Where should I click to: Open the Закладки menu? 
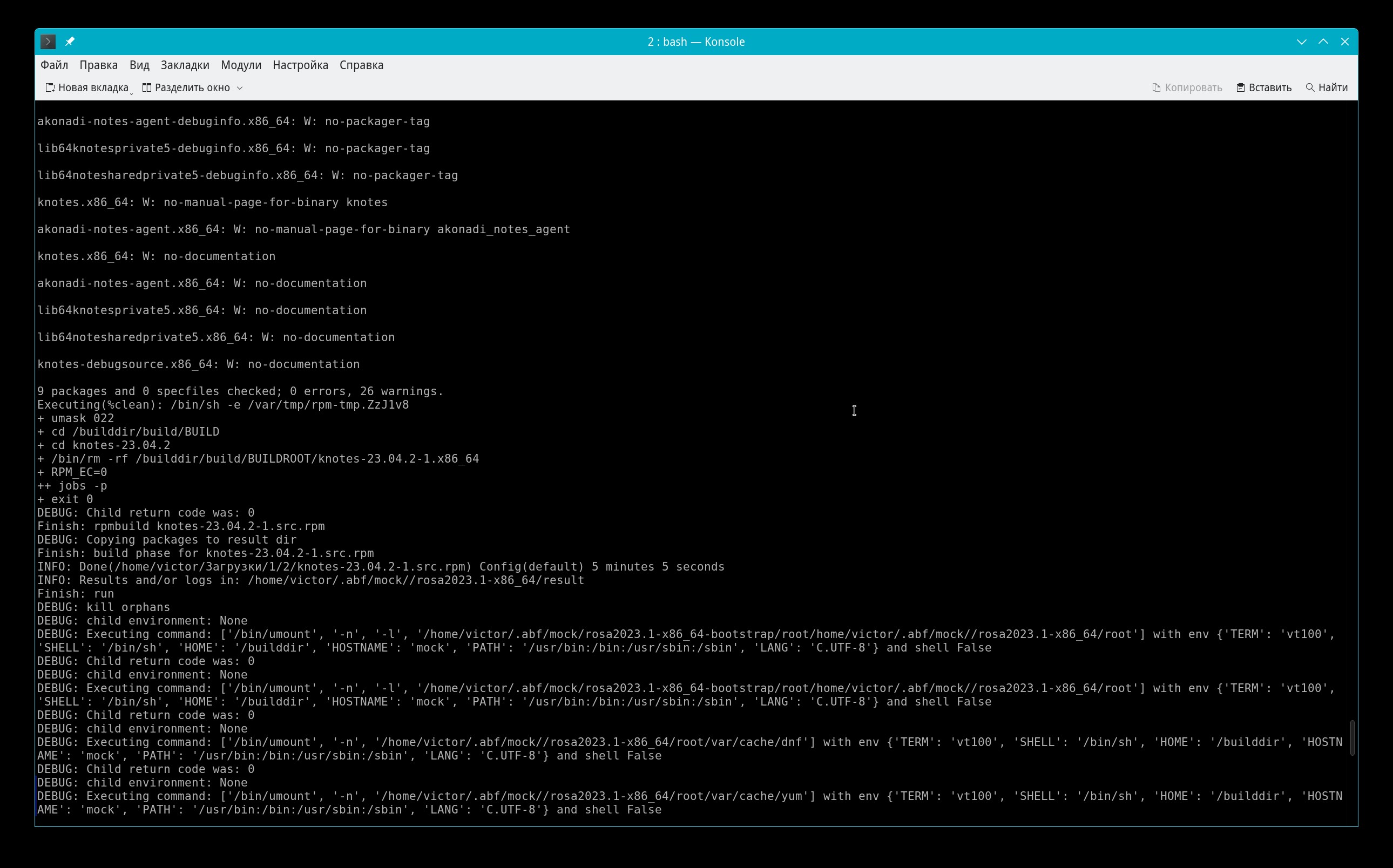tap(185, 65)
